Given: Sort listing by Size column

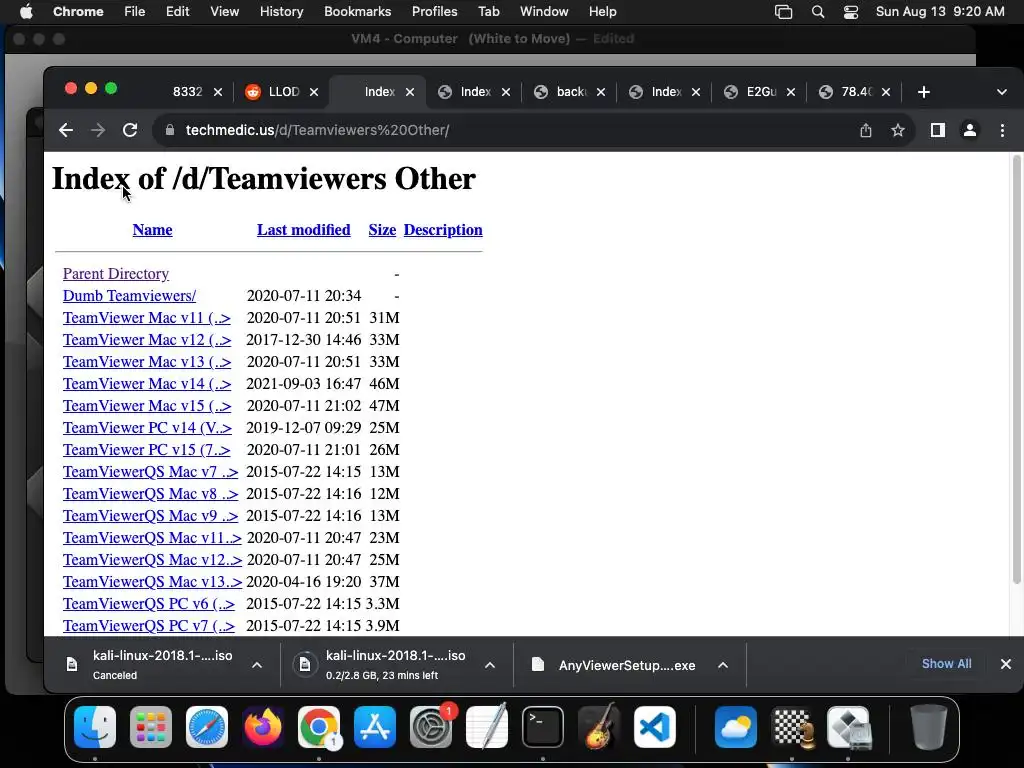Looking at the screenshot, I should tap(382, 230).
